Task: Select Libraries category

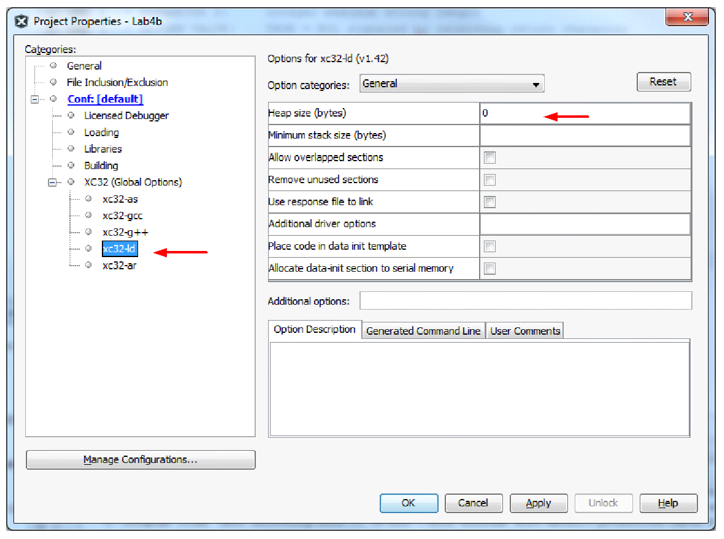Action: (103, 149)
